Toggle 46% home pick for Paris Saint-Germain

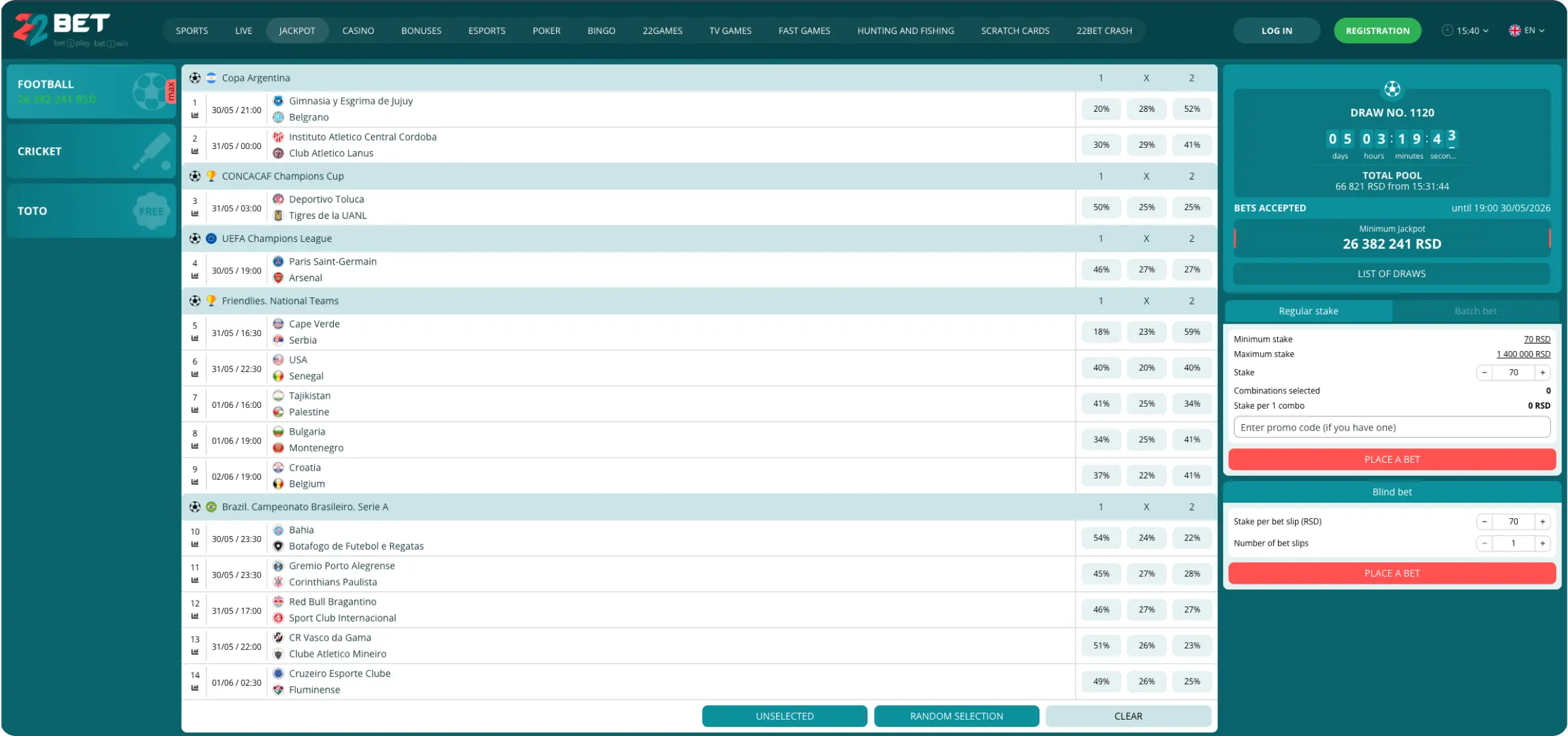(x=1102, y=269)
